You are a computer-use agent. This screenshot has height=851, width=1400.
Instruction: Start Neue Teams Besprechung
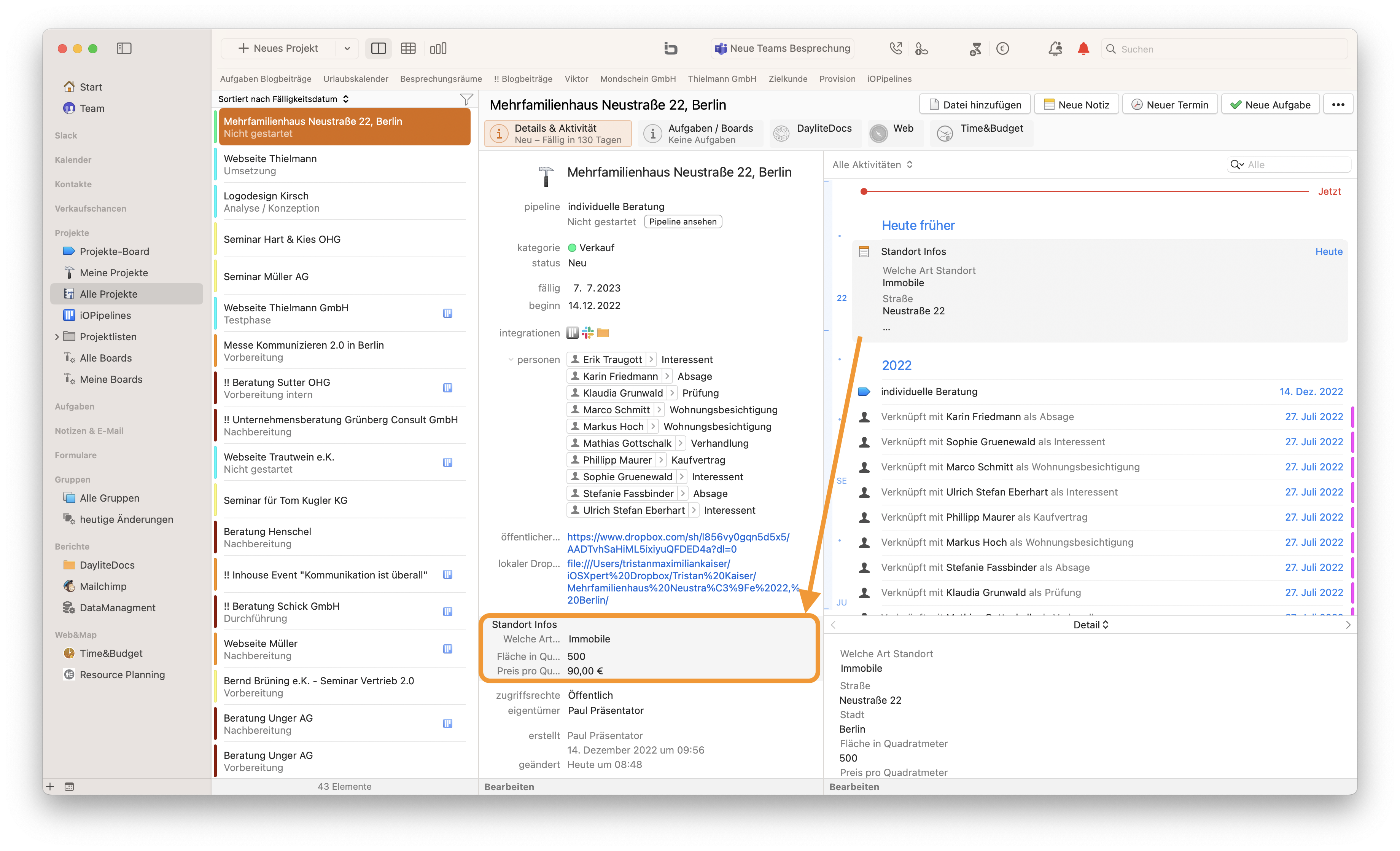click(x=783, y=48)
